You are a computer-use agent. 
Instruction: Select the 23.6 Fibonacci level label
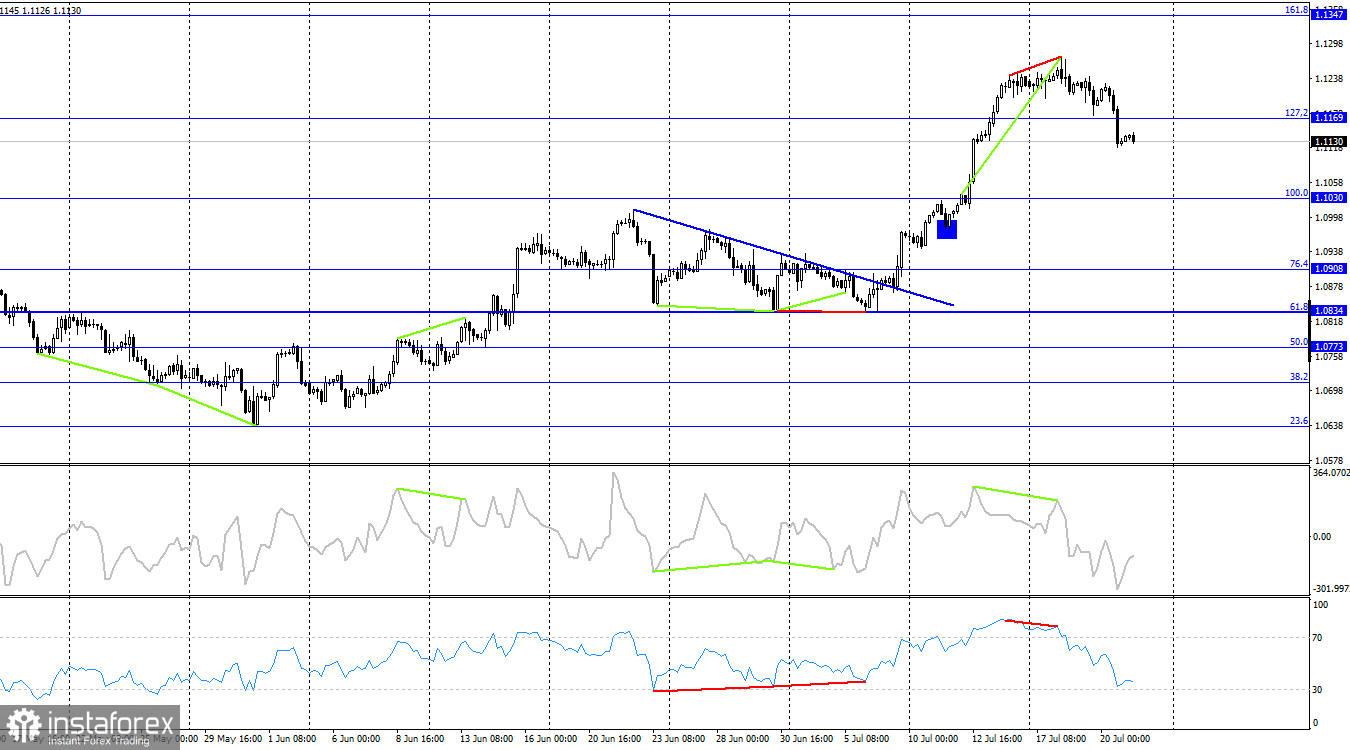pos(1299,421)
